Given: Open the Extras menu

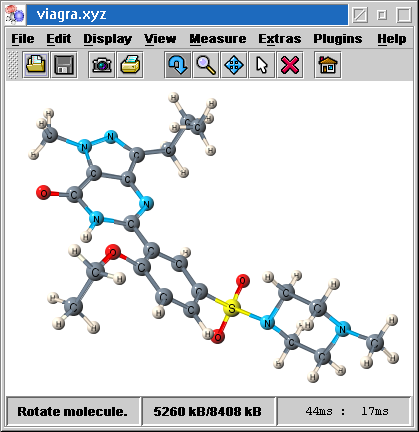Looking at the screenshot, I should click(280, 39).
